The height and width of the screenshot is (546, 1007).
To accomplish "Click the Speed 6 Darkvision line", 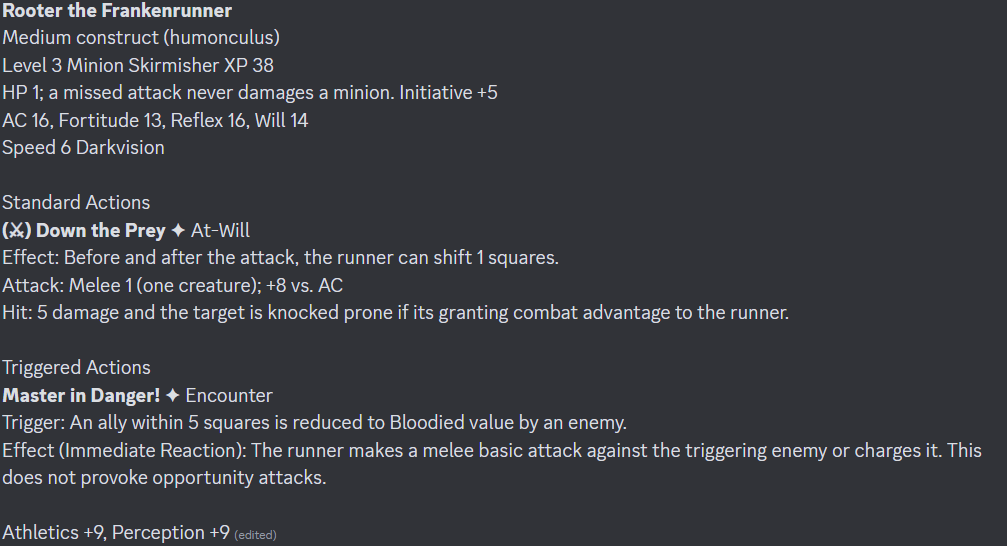I will coord(83,148).
